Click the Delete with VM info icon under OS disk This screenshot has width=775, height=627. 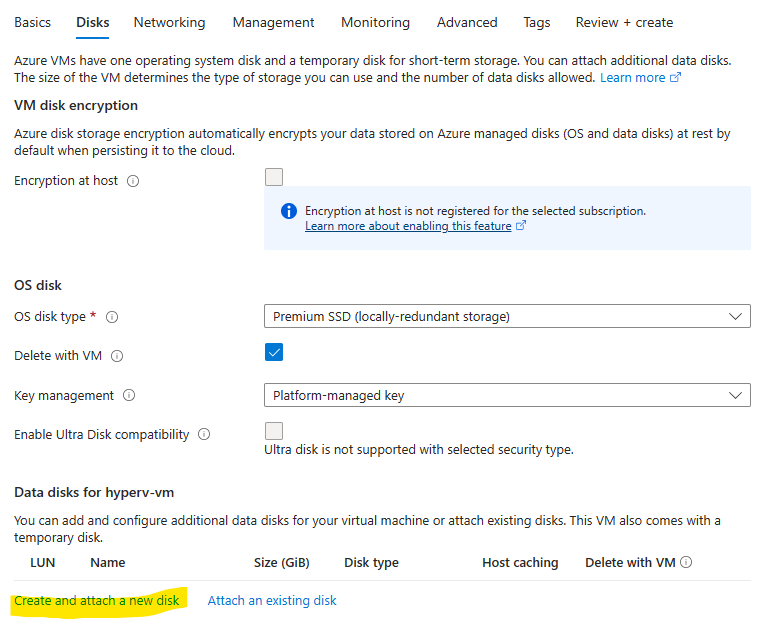click(118, 356)
